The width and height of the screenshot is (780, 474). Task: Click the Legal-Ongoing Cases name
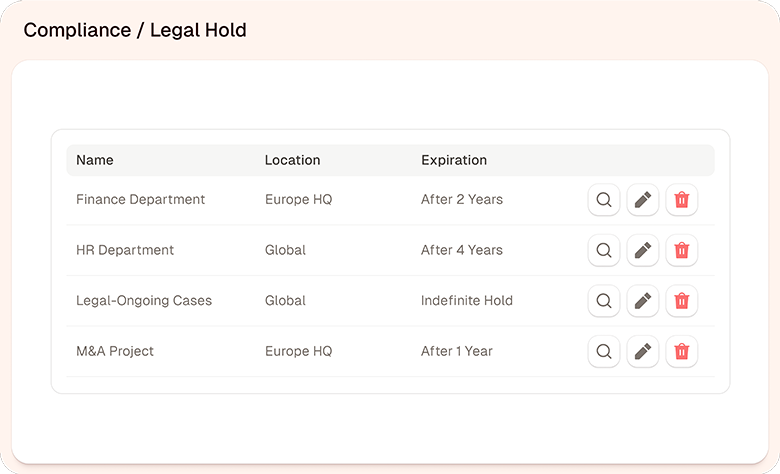click(144, 301)
